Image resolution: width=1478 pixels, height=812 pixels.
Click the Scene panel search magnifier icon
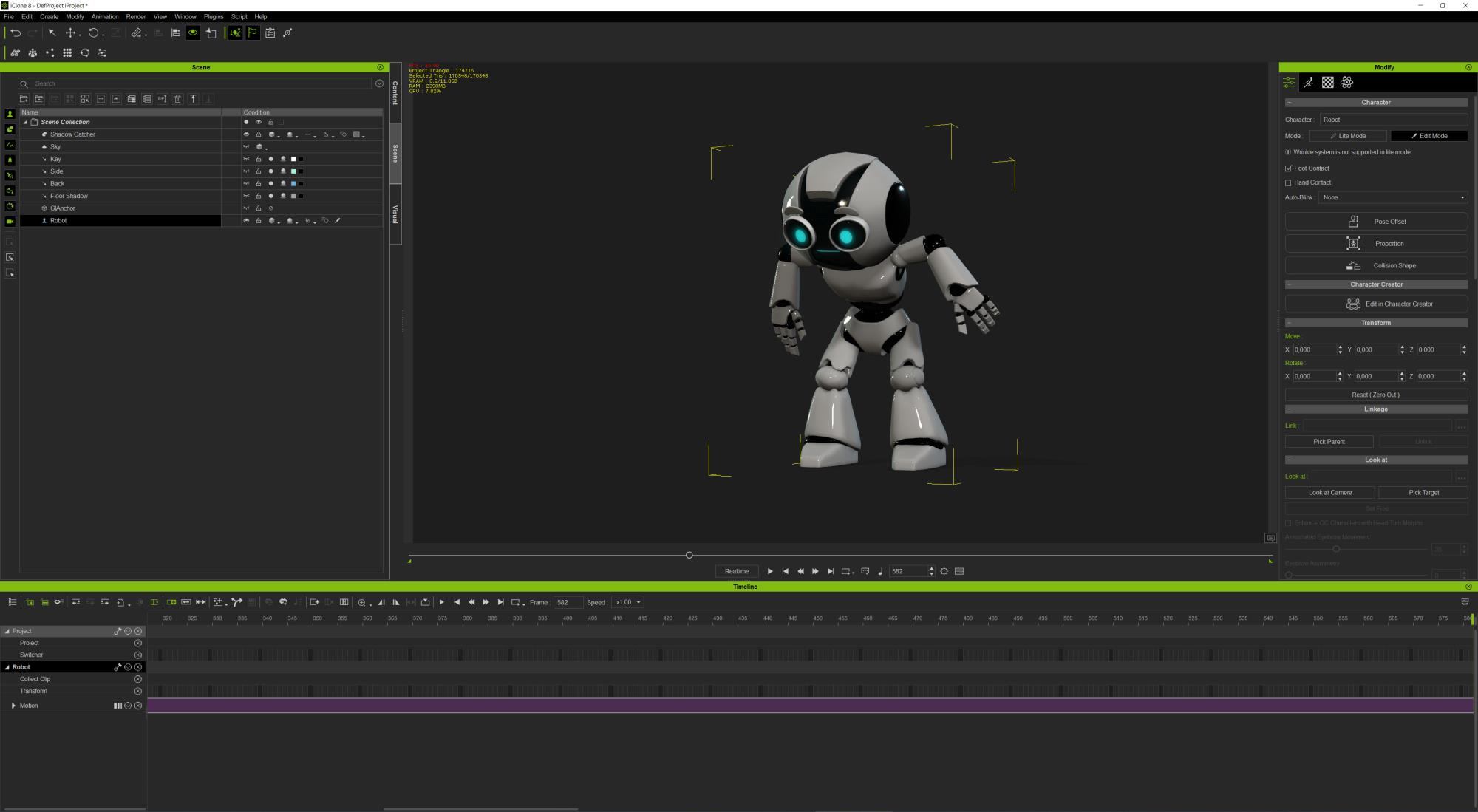(24, 84)
